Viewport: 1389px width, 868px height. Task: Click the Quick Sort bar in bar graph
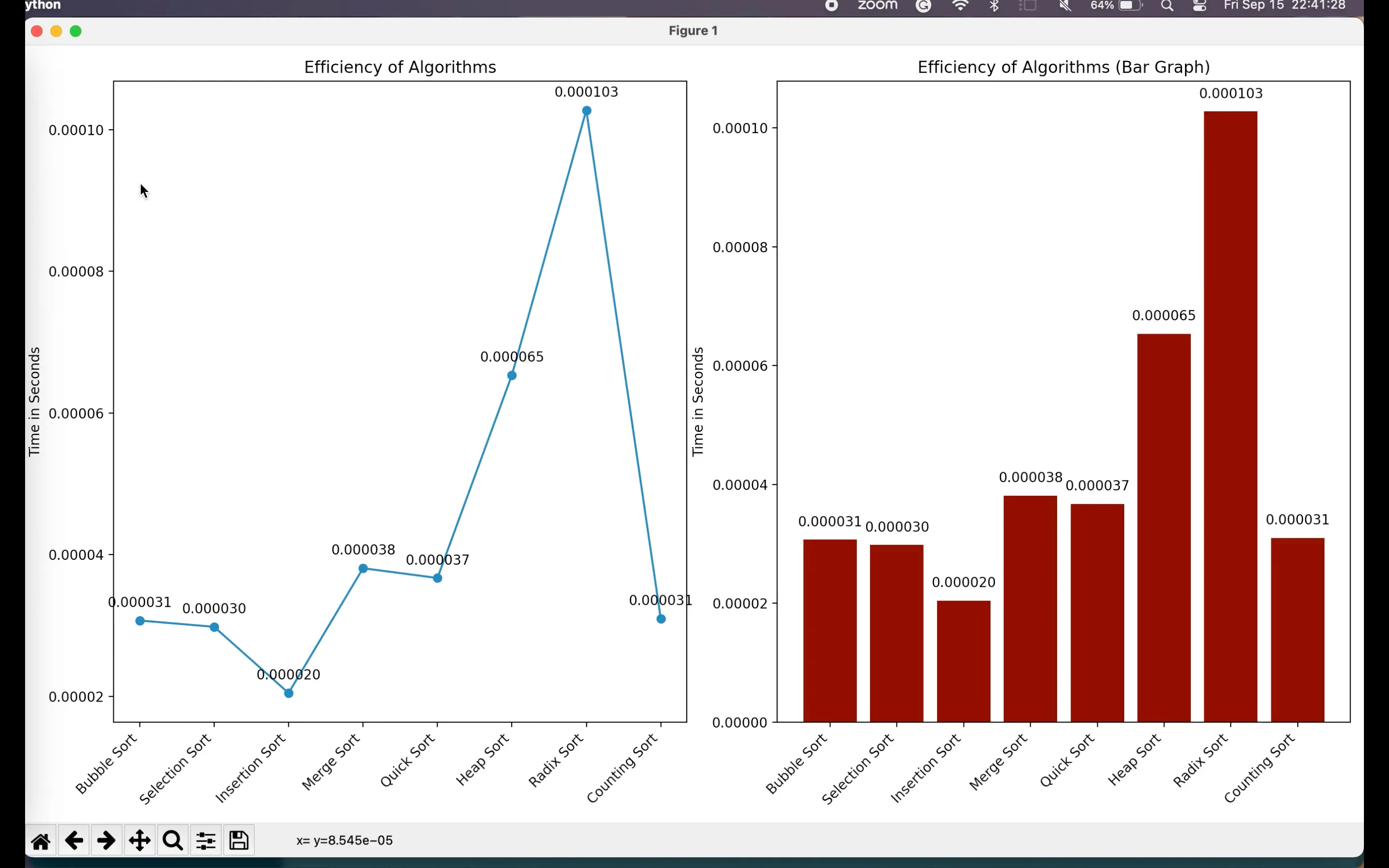pyautogui.click(x=1097, y=613)
